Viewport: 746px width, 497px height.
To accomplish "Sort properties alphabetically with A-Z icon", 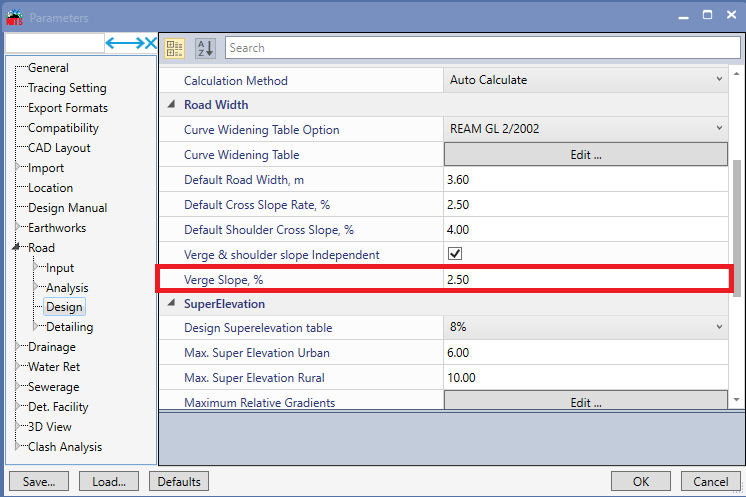I will [206, 48].
